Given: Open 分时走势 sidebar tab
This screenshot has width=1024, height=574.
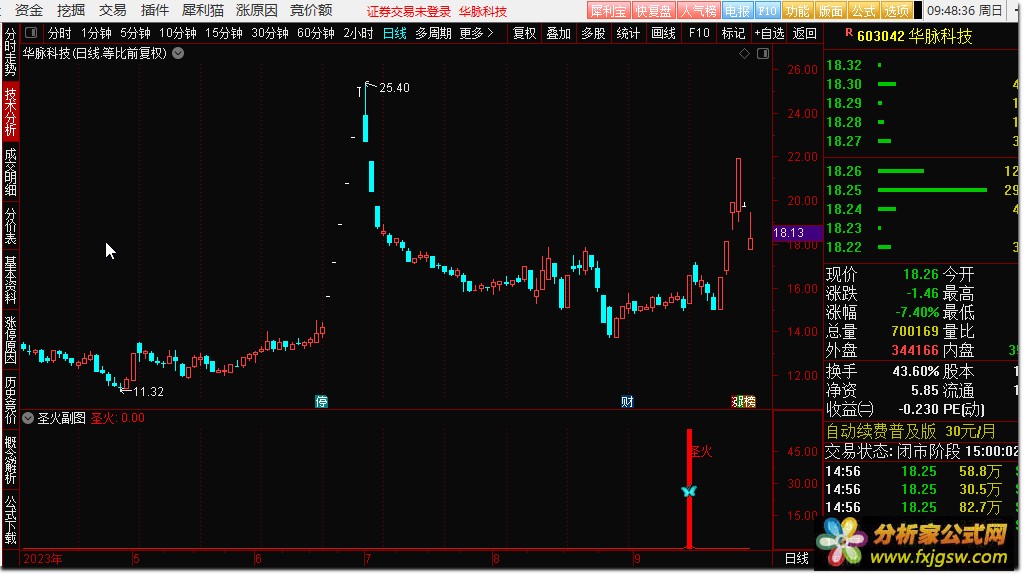Looking at the screenshot, I should coord(10,52).
